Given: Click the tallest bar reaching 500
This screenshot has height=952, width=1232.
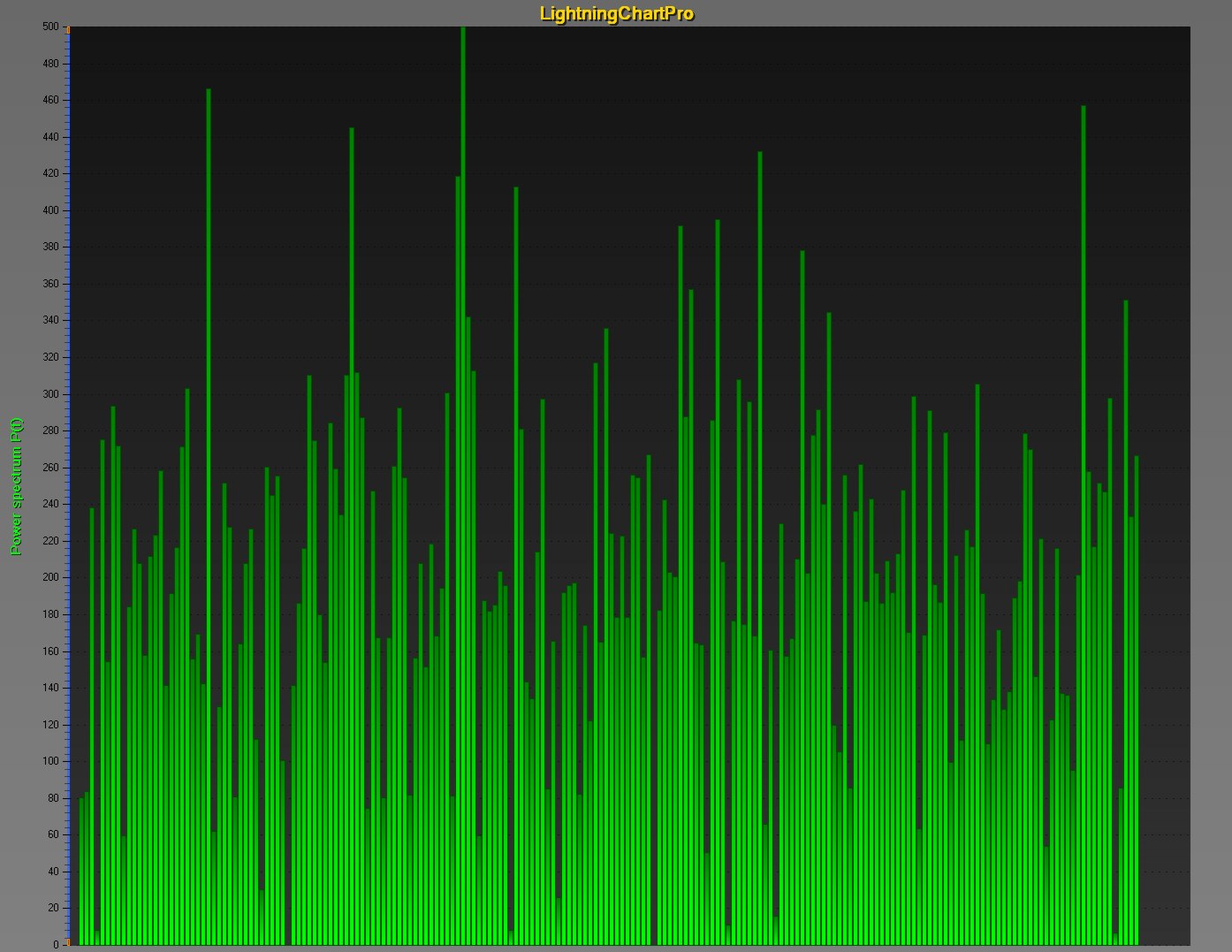Looking at the screenshot, I should point(463,485).
